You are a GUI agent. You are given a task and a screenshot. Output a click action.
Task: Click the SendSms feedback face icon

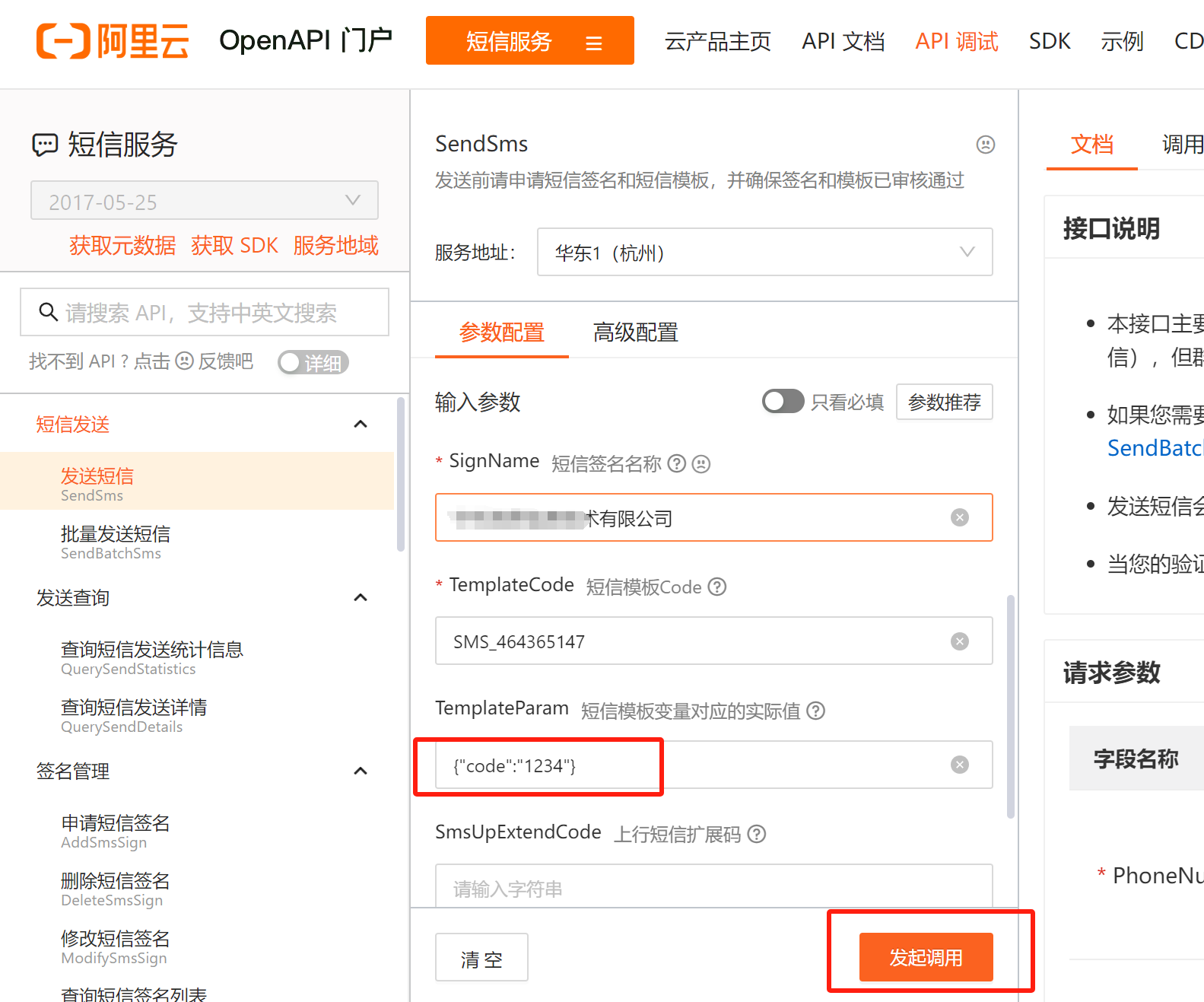[x=986, y=145]
